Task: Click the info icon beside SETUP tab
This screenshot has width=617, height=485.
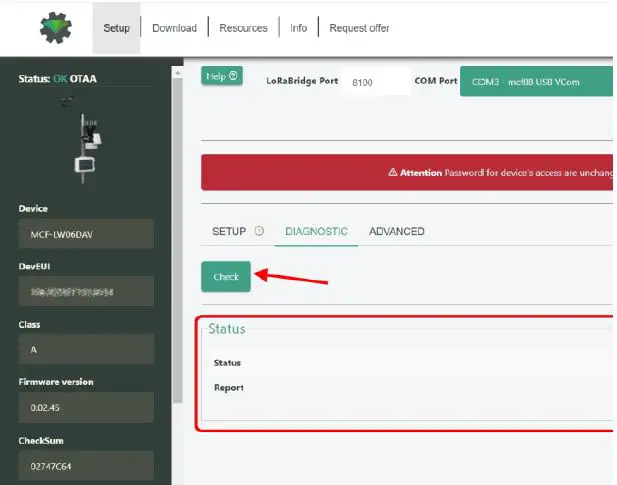Action: [x=259, y=231]
